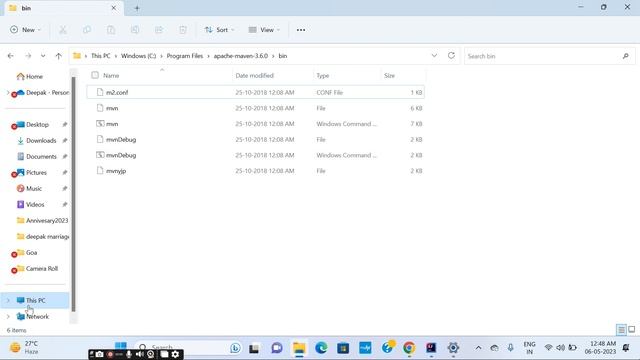
Task: Click the Share toolbar icon
Action: pos(159,30)
